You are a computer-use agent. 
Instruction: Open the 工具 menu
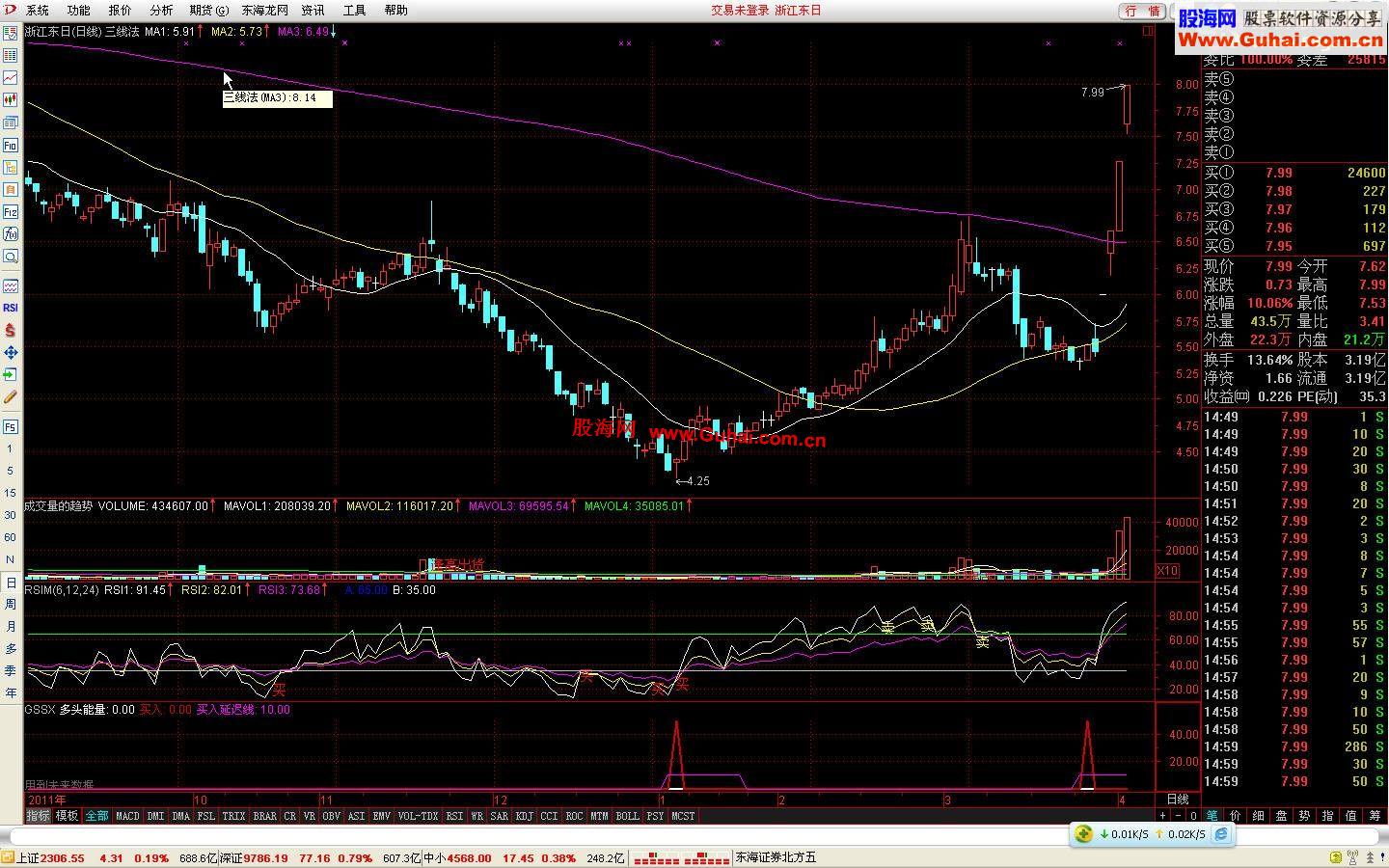[x=355, y=11]
